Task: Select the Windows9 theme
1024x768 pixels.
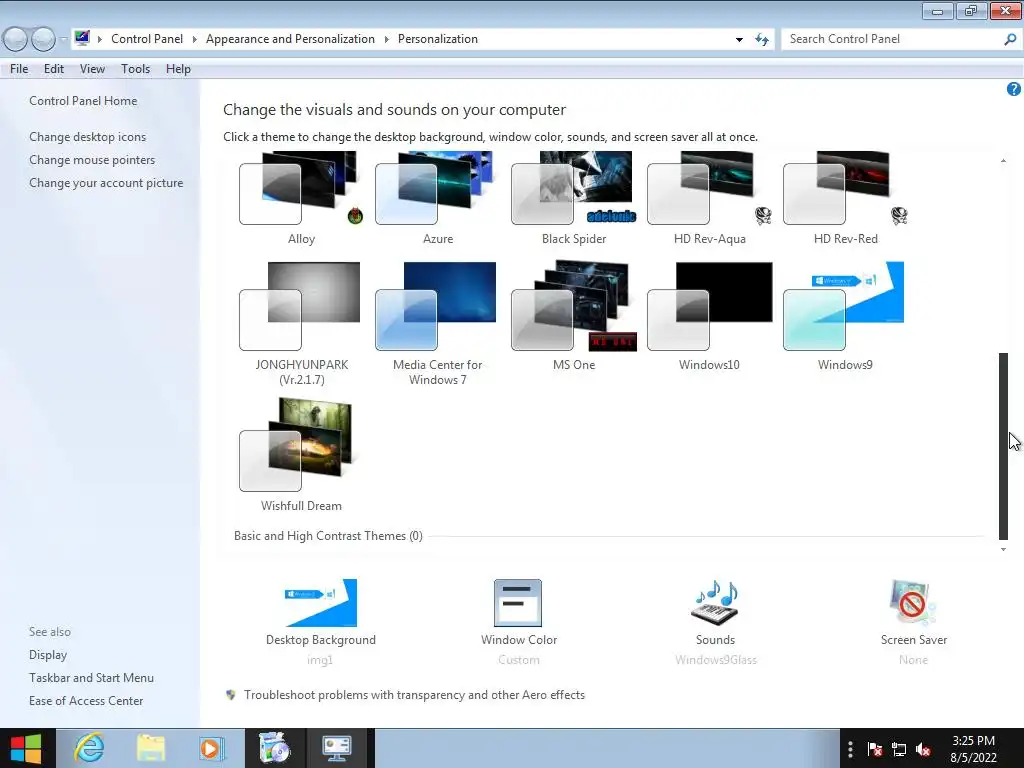Action: point(845,317)
